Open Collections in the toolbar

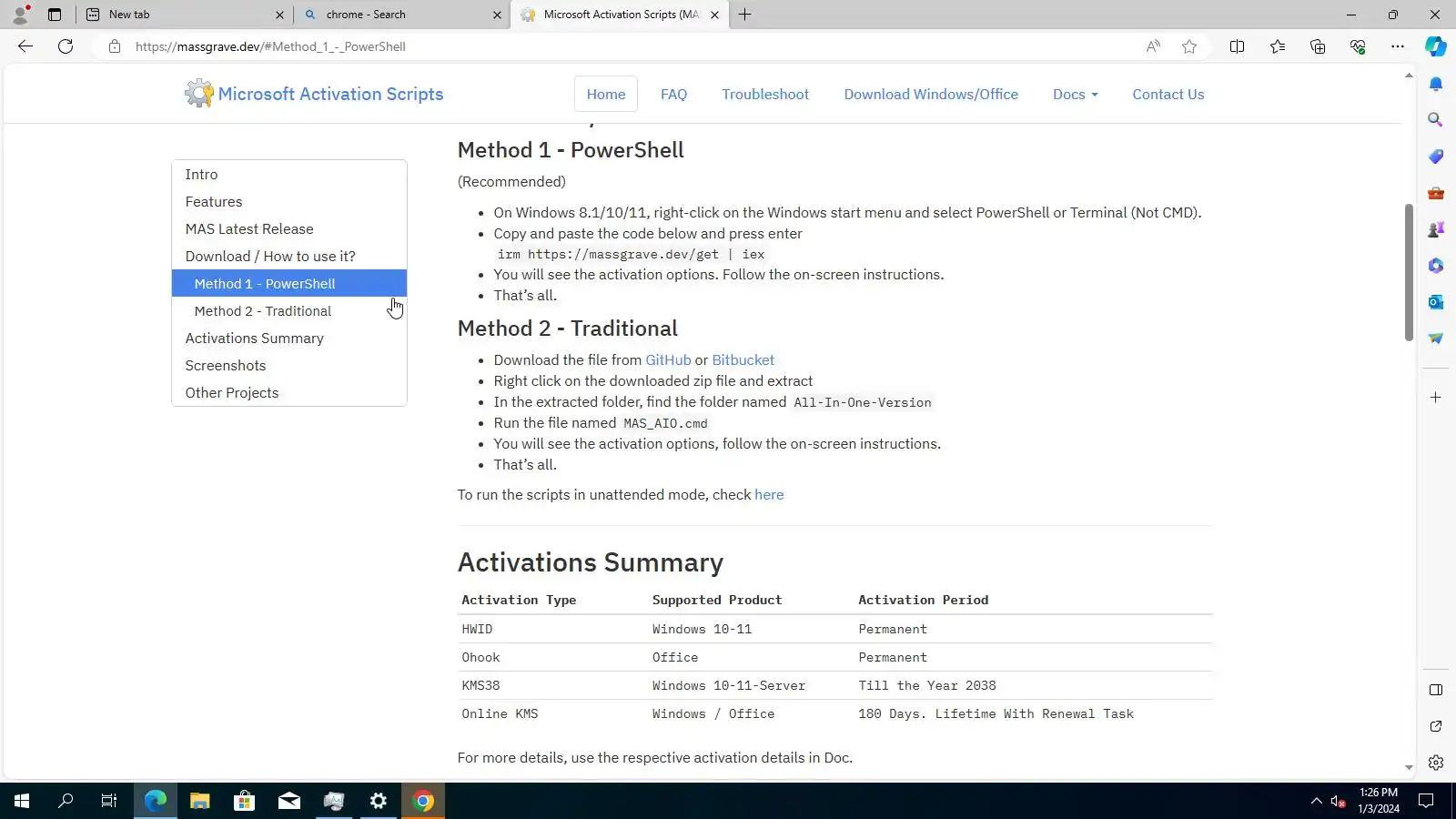(x=1318, y=46)
